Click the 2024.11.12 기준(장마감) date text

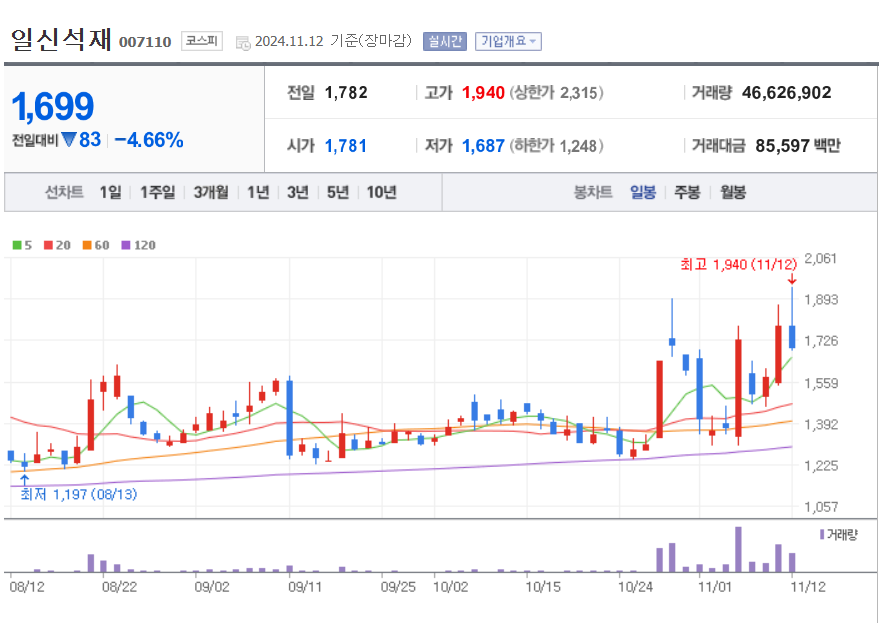pyautogui.click(x=334, y=41)
